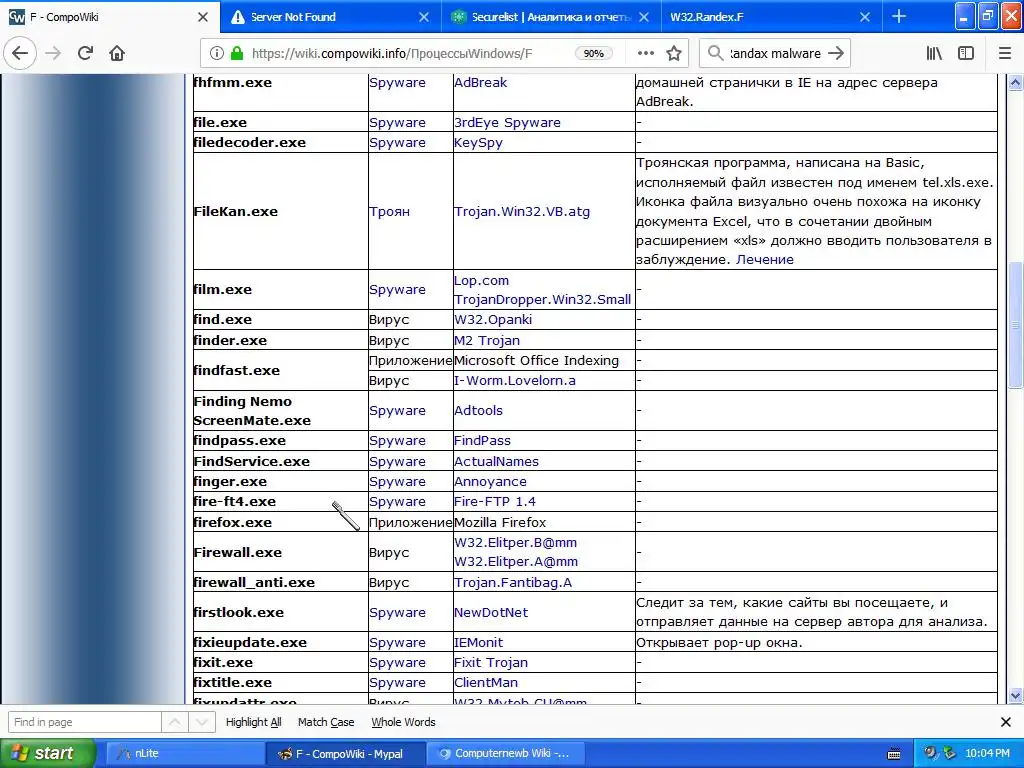Toggle the sidebar view icon

point(966,54)
